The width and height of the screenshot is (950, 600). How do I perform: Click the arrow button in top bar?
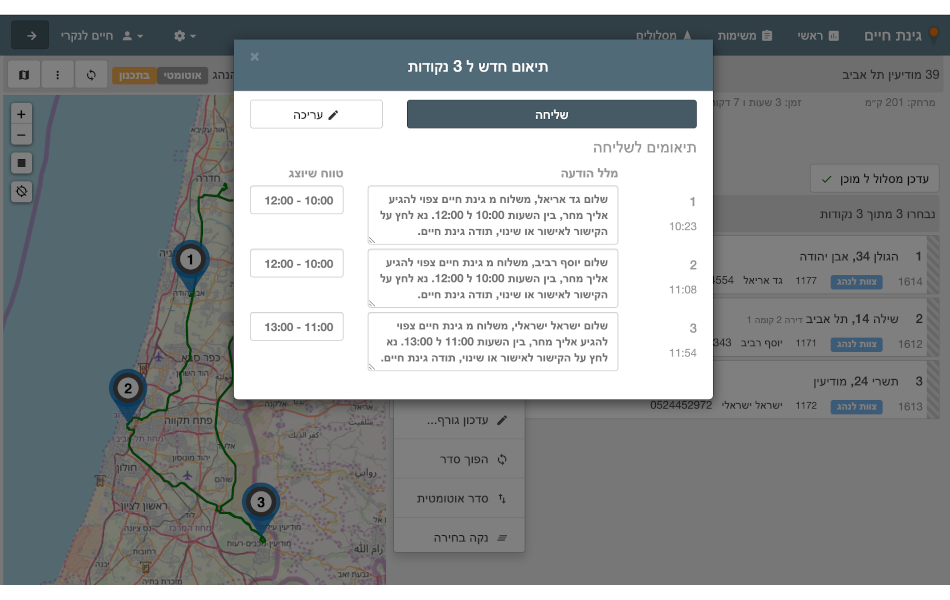pos(31,36)
